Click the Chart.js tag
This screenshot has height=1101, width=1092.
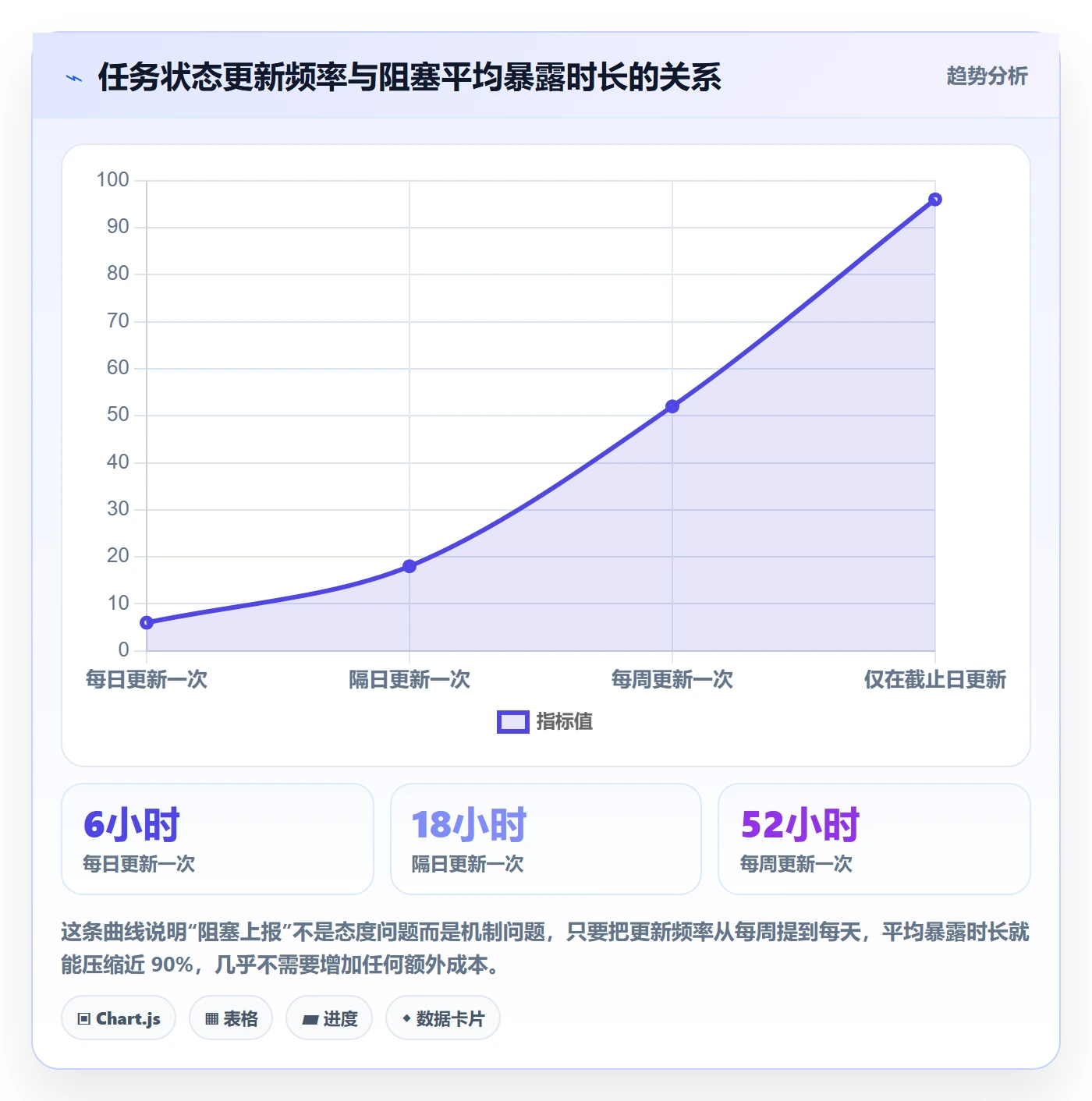click(x=119, y=1018)
